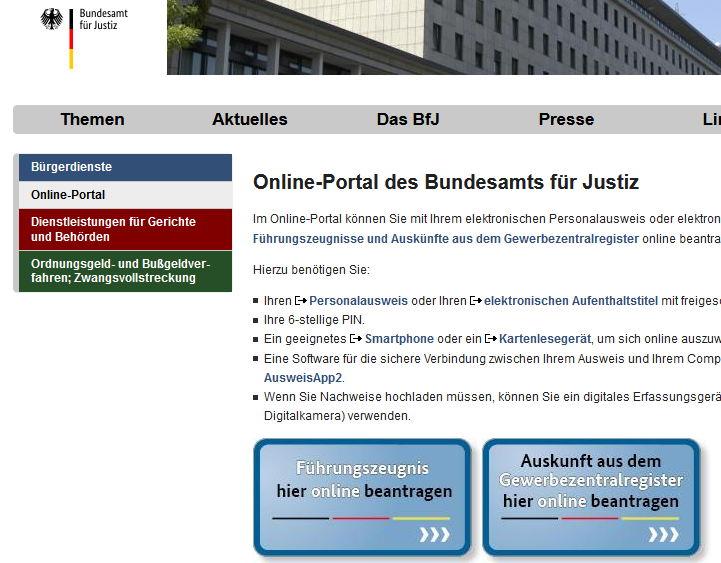Screen dimensions: 721x563
Task: Go to the Aktuelles section
Action: (x=249, y=119)
